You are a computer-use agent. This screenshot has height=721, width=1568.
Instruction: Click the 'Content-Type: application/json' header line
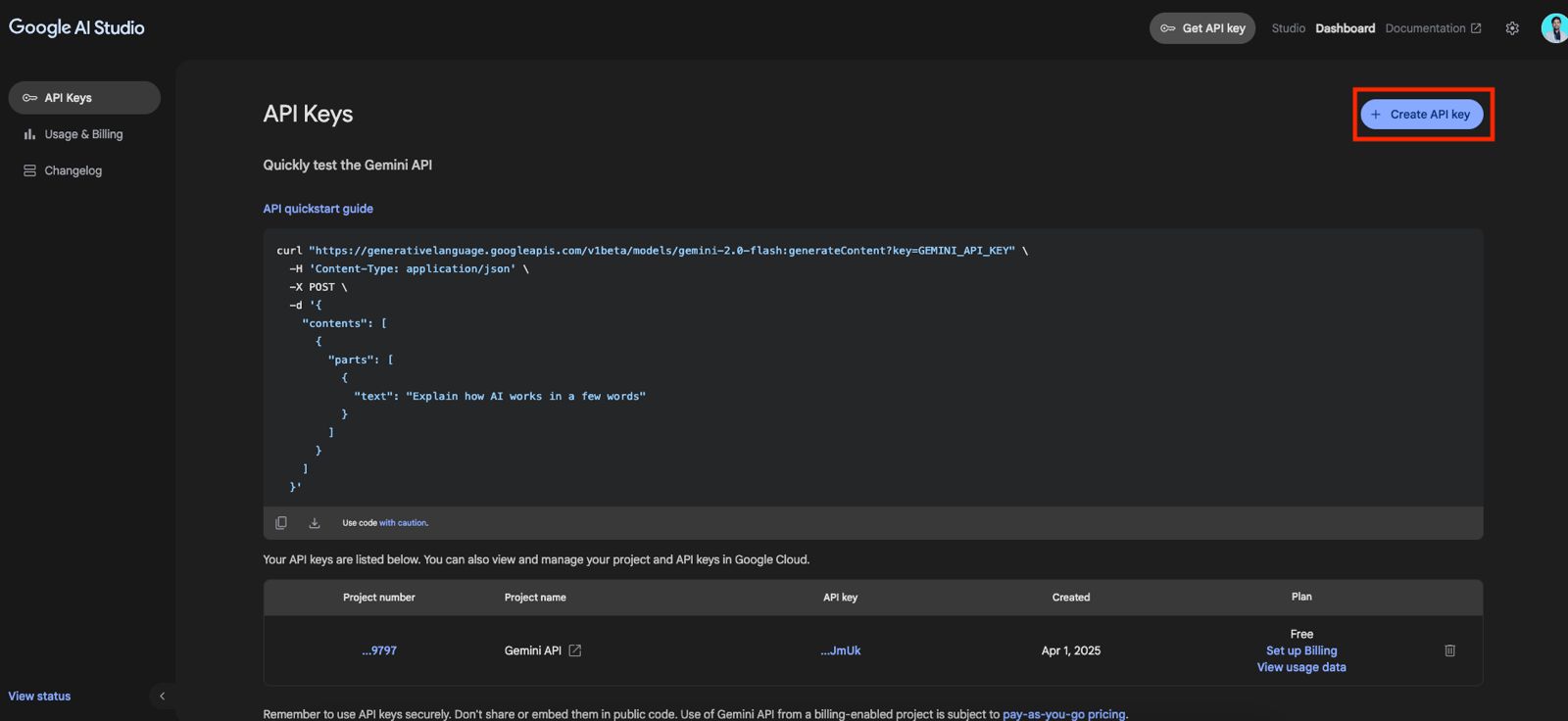click(x=409, y=268)
